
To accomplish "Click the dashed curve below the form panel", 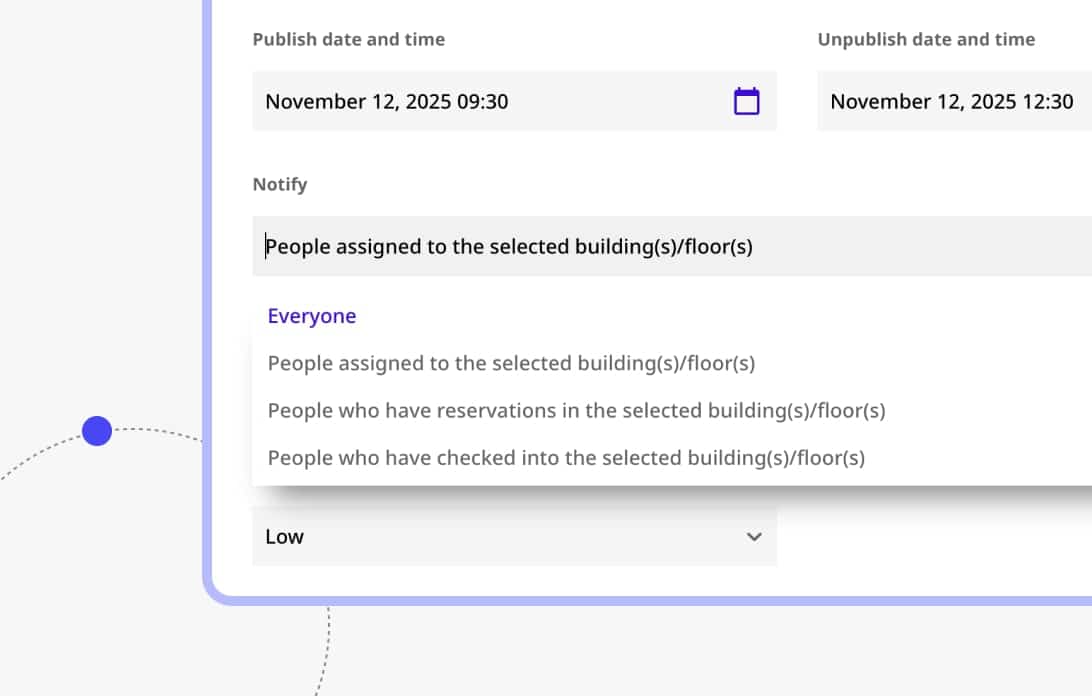I will tap(328, 640).
